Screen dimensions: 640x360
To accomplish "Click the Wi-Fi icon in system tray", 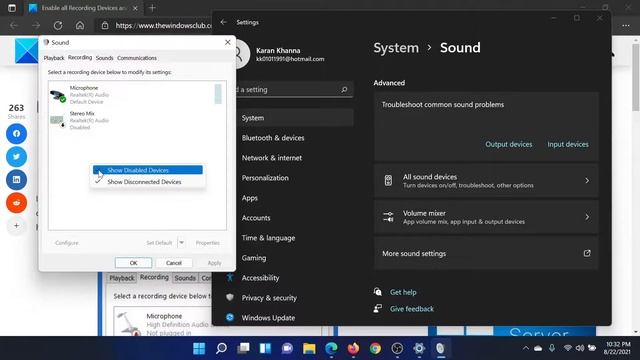I will 567,348.
